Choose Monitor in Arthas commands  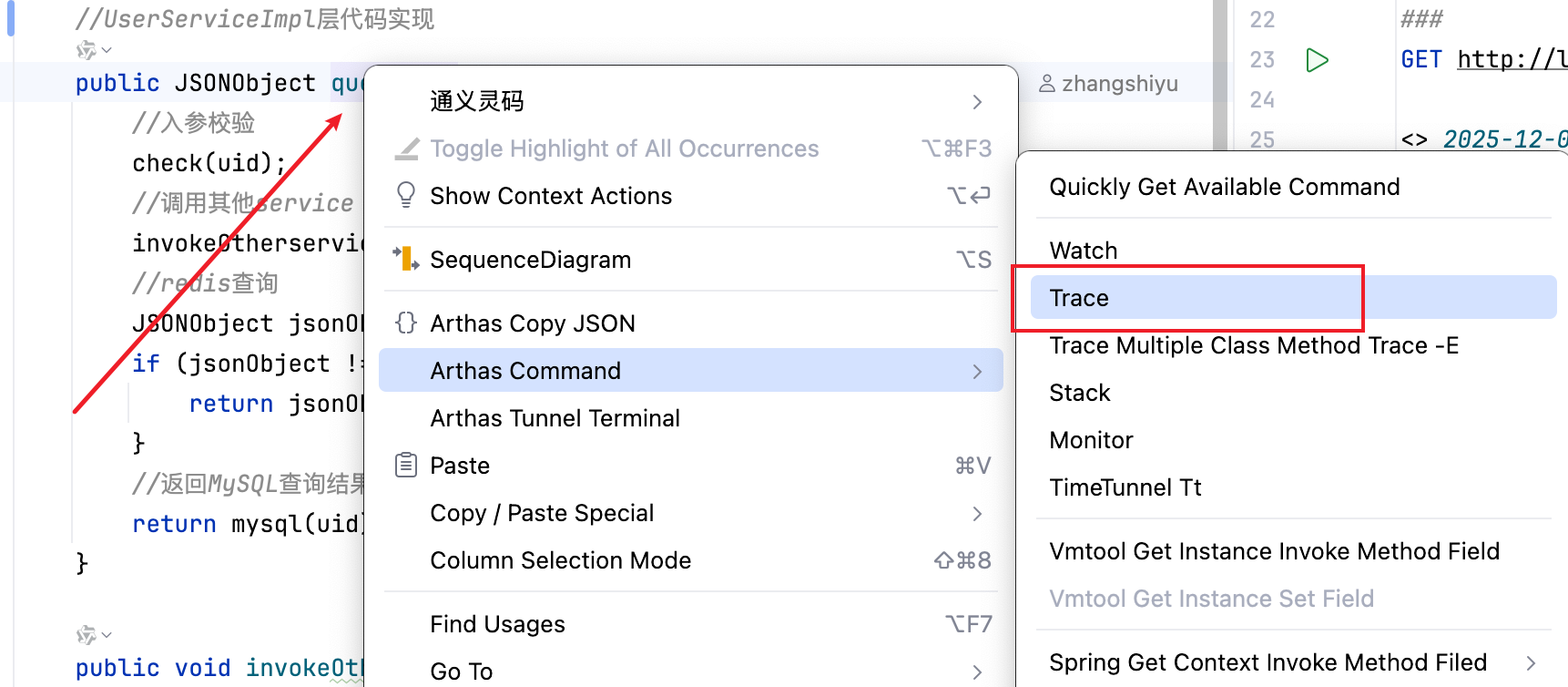click(x=1091, y=440)
